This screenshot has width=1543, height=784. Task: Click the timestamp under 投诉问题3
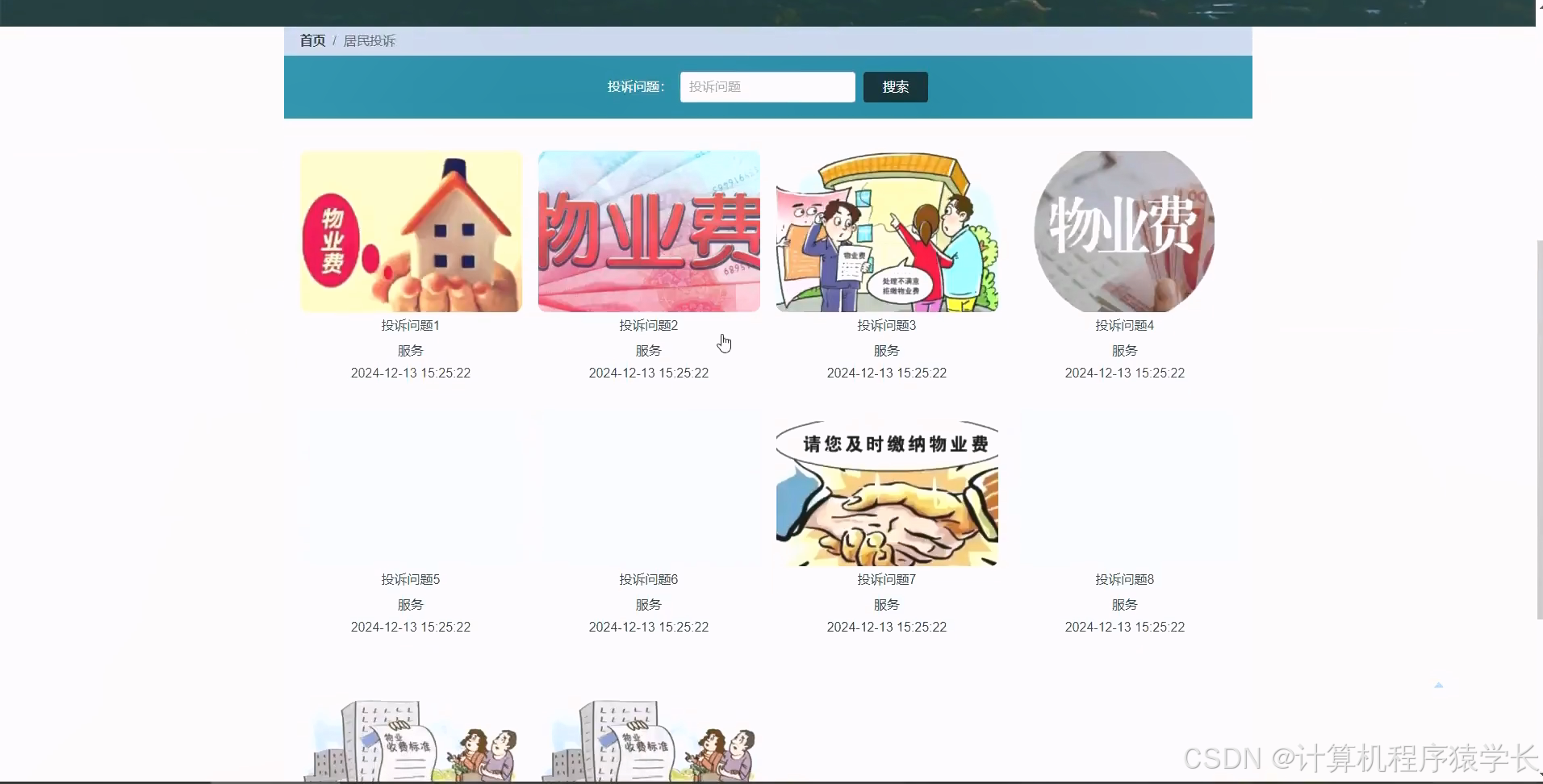(x=886, y=373)
